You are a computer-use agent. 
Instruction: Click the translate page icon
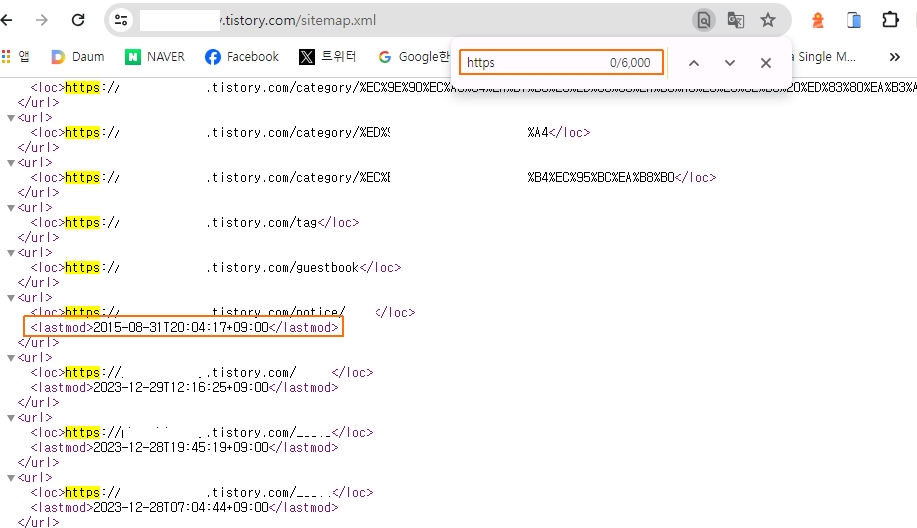[x=736, y=20]
